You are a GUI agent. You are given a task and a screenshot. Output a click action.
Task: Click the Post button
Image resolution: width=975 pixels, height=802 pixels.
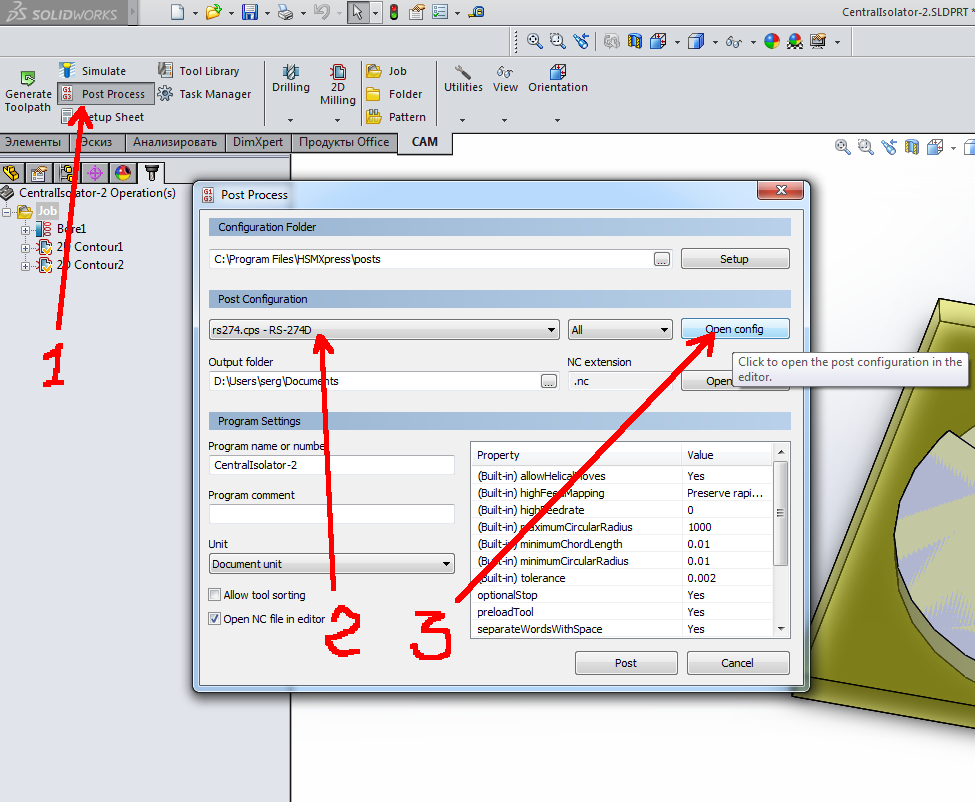(x=626, y=663)
